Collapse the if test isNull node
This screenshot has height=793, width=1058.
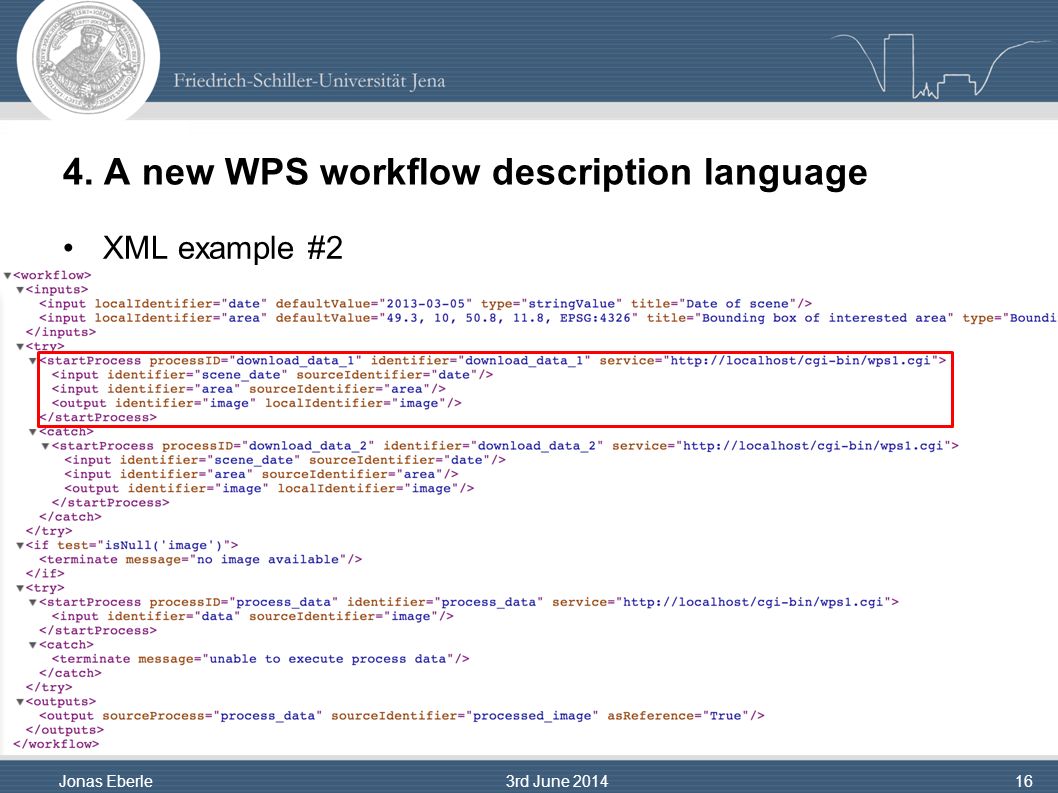pyautogui.click(x=20, y=545)
